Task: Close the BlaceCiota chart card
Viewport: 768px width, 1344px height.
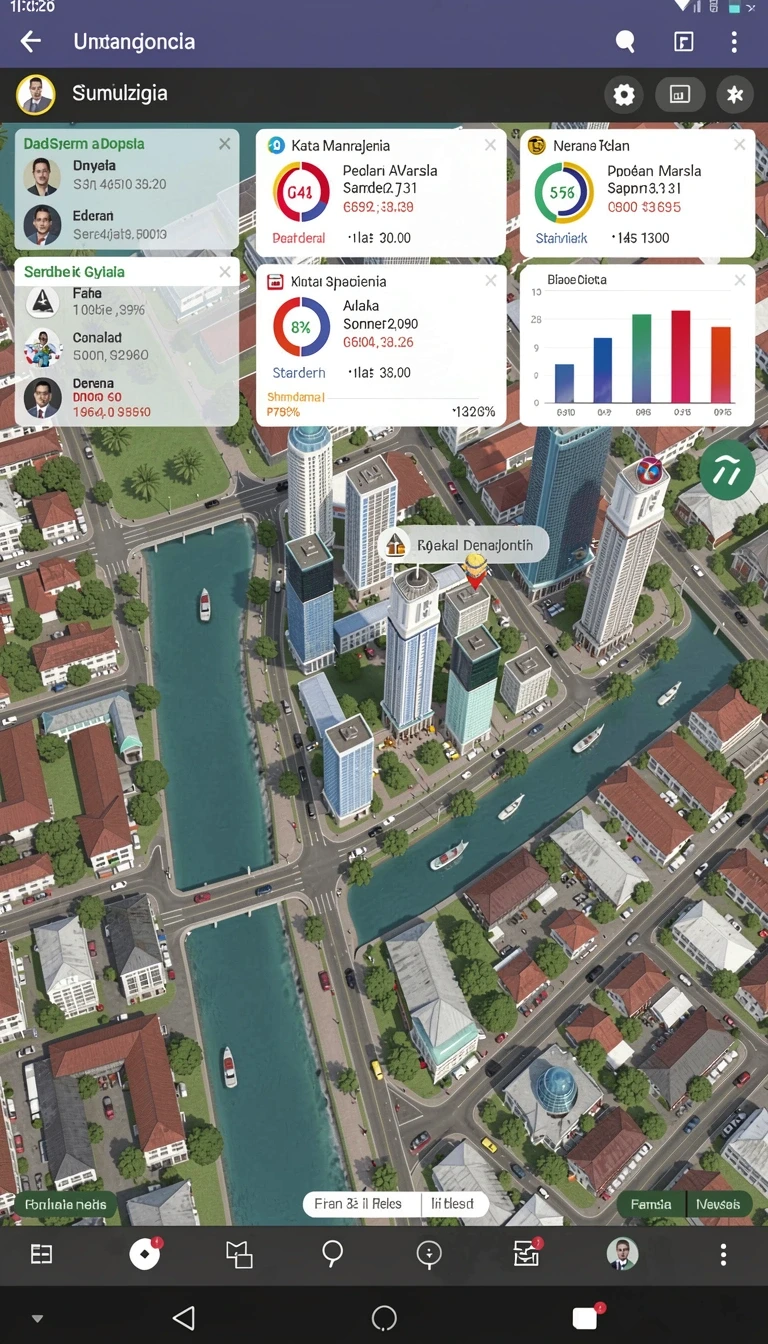Action: coord(739,281)
